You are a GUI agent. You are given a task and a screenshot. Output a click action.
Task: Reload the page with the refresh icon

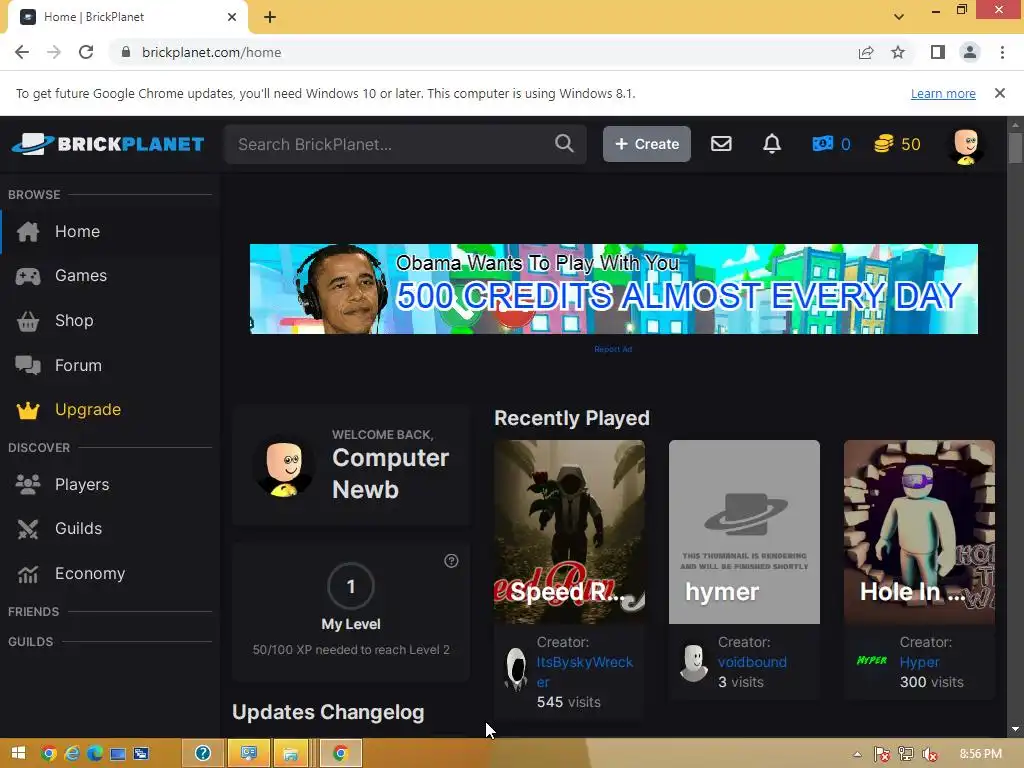pos(86,52)
